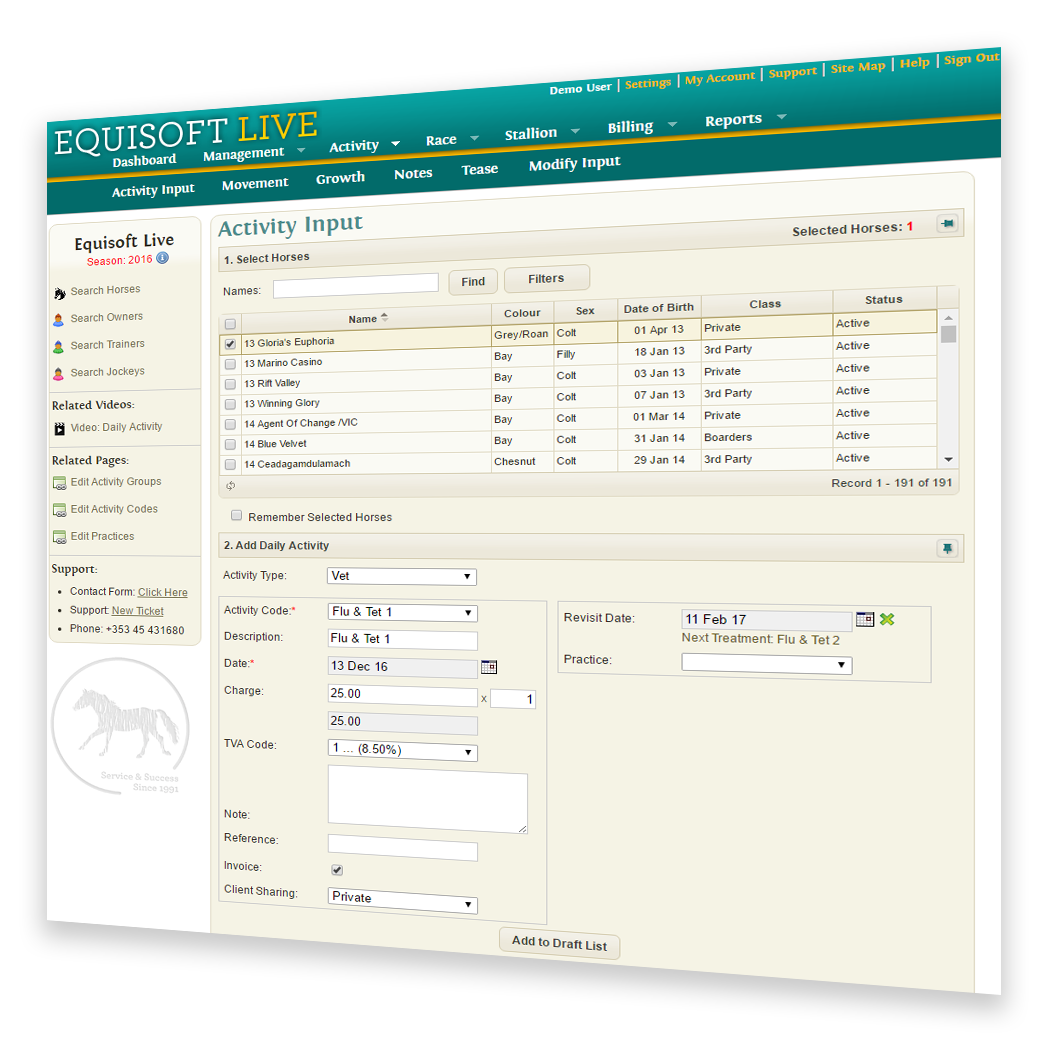
Task: Click the Search Jockeys person icon
Action: (x=59, y=374)
